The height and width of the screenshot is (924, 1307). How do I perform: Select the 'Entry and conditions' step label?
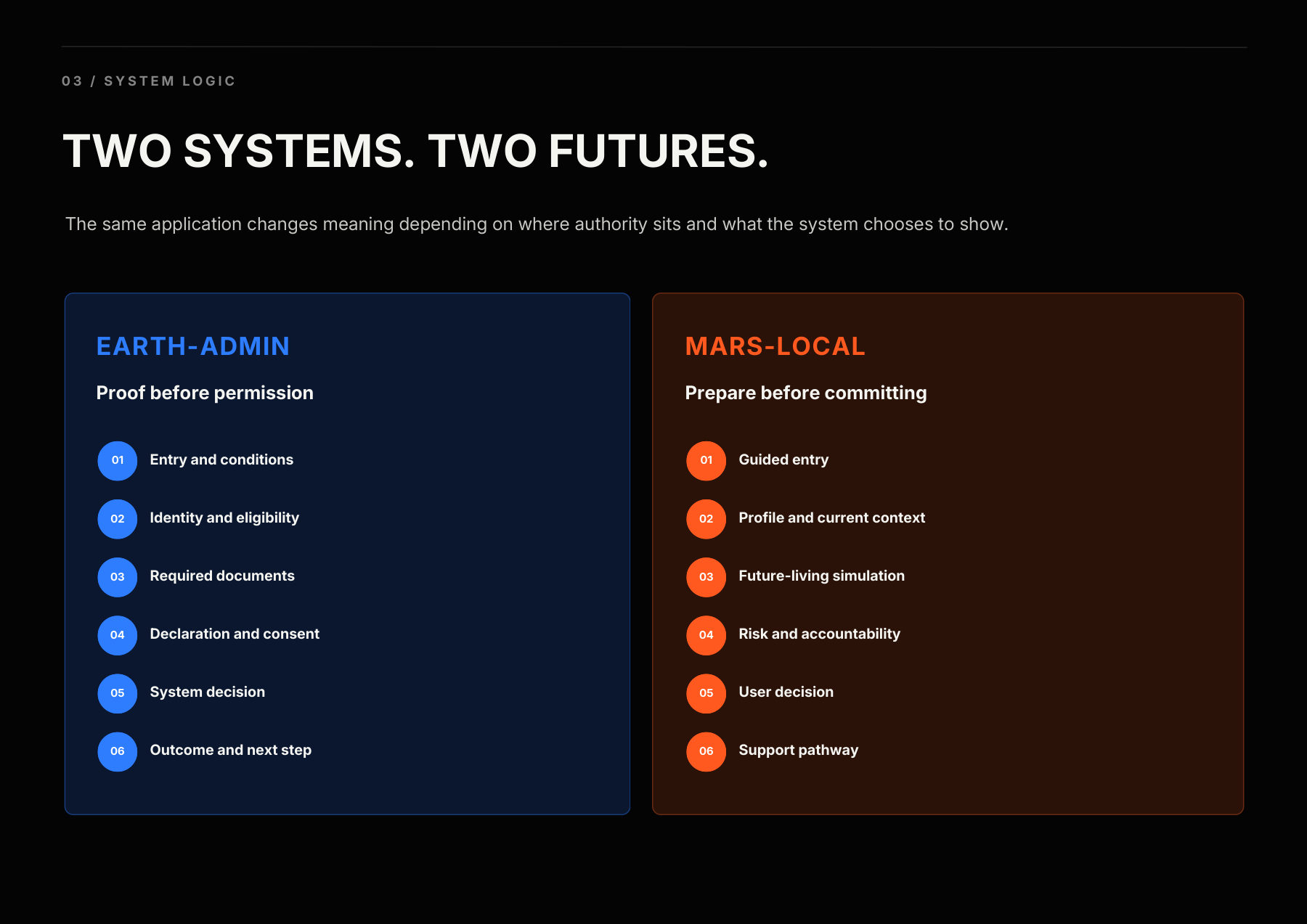[221, 459]
